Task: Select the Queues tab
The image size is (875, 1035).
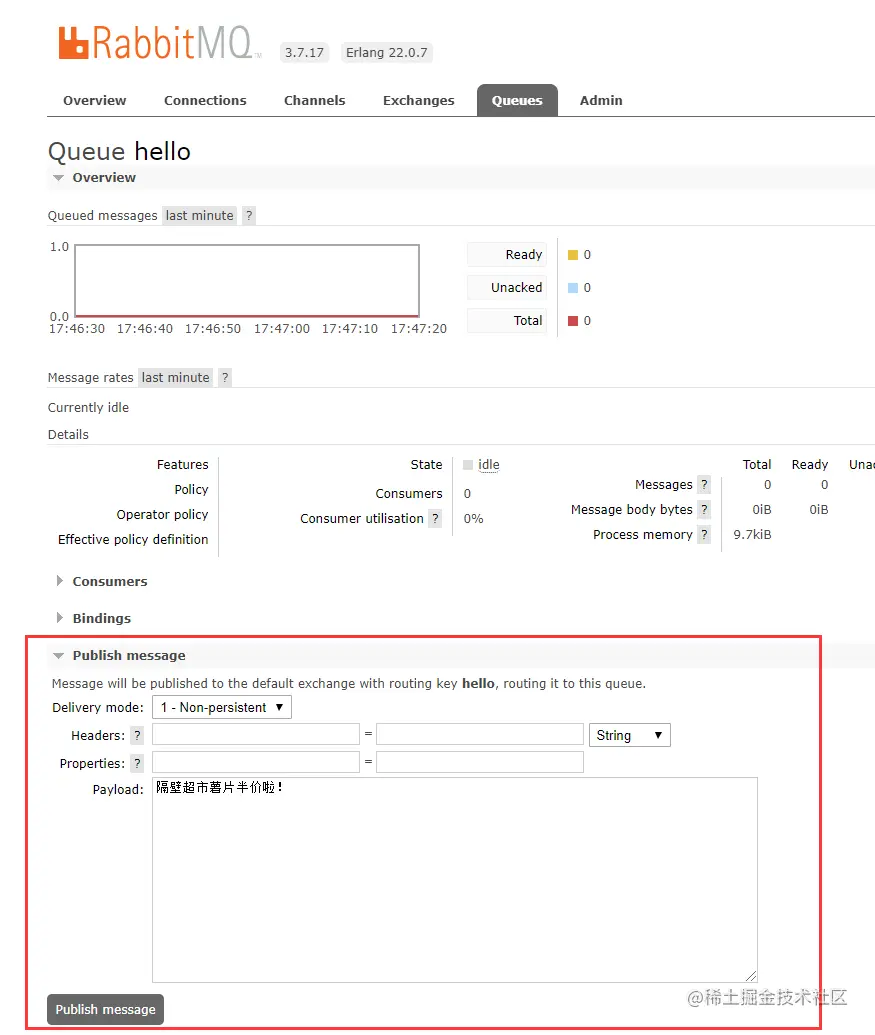Action: (517, 100)
